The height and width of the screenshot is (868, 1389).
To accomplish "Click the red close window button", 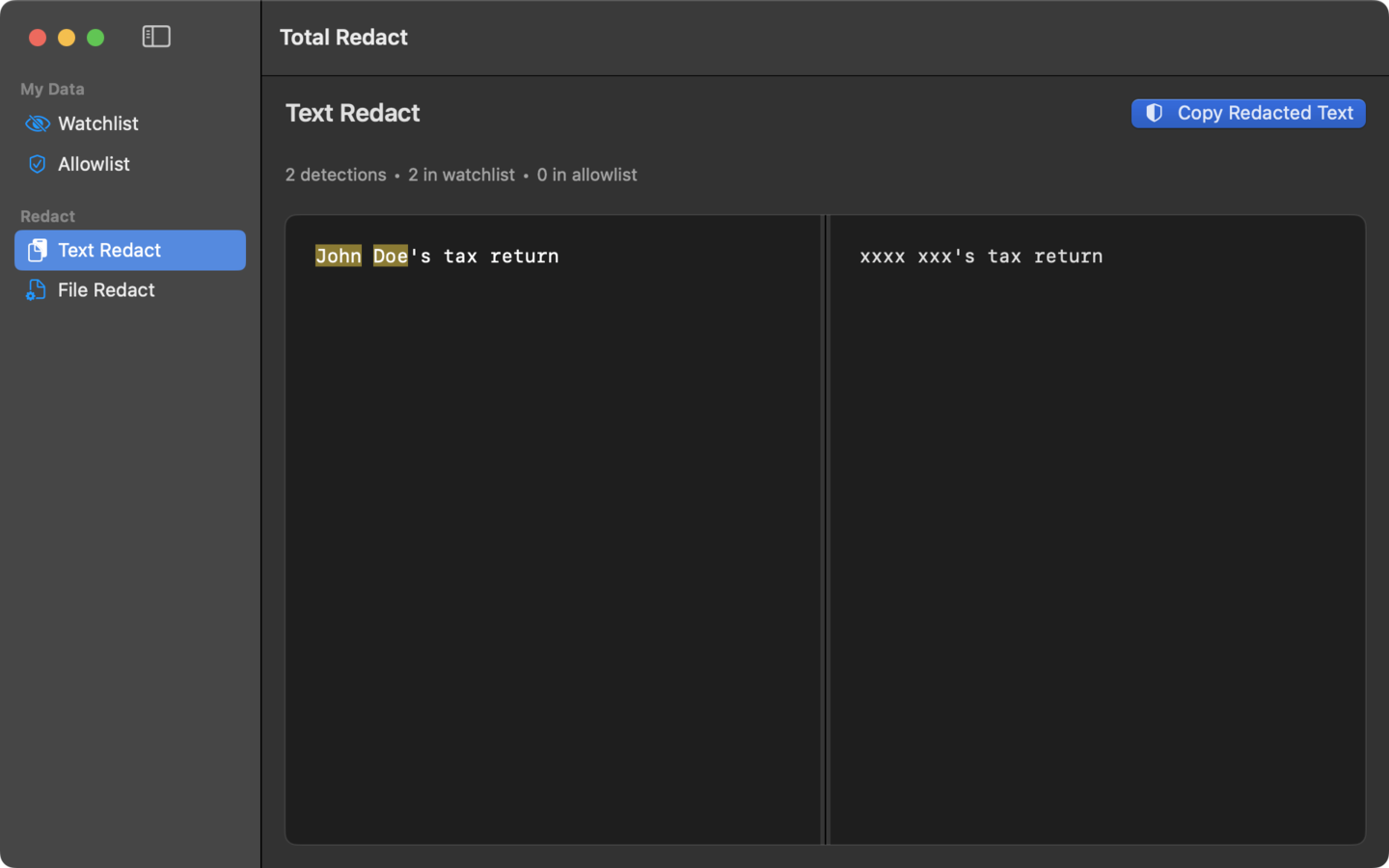I will (x=38, y=38).
